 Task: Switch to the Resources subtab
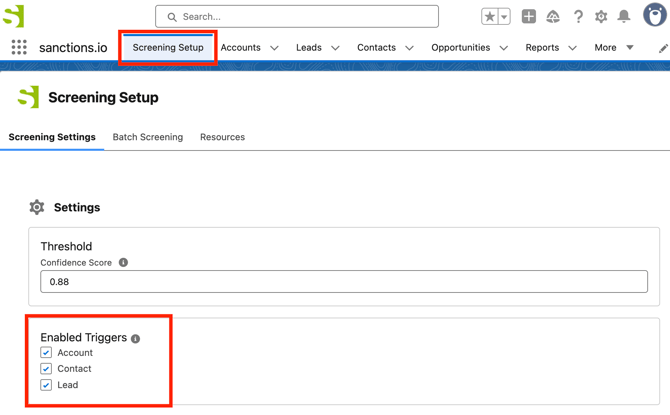click(222, 137)
